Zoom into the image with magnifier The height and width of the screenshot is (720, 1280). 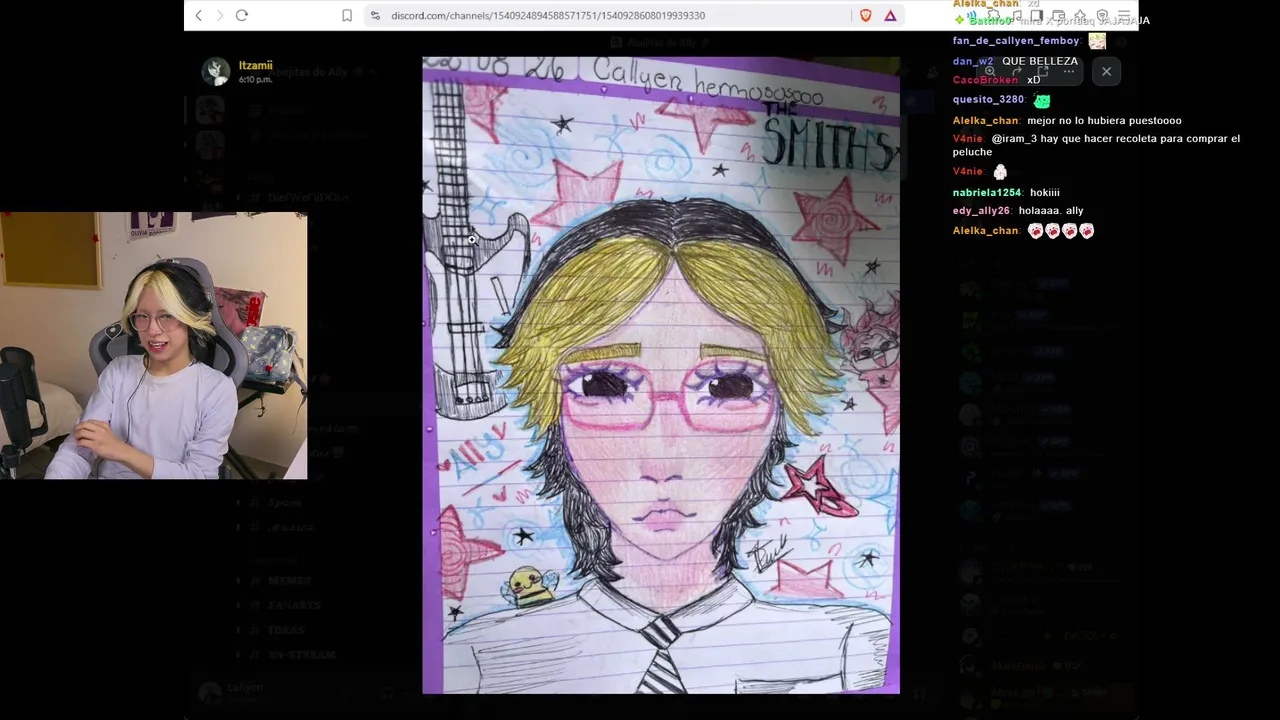(x=989, y=71)
